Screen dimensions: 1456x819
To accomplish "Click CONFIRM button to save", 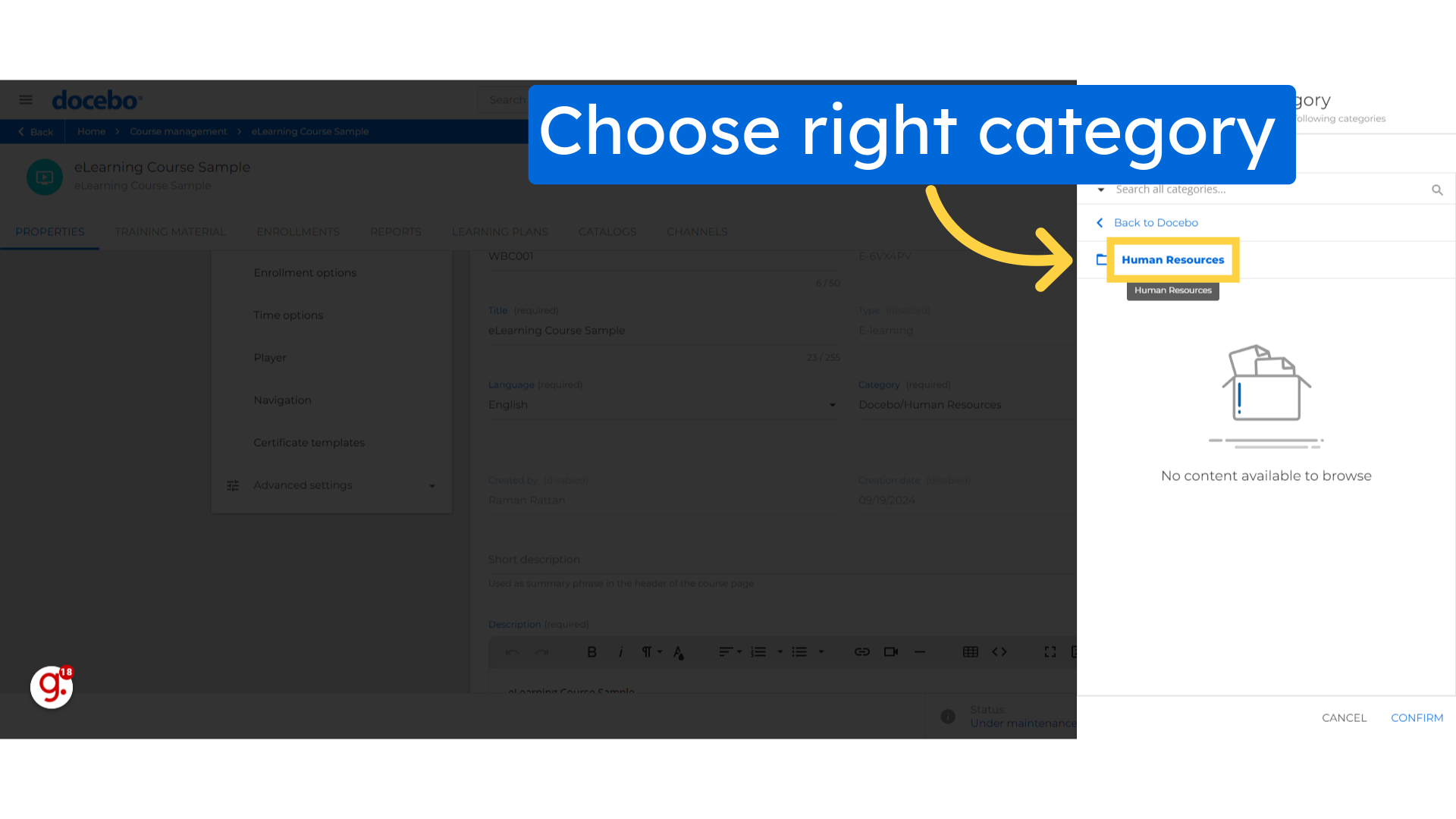I will coord(1416,717).
